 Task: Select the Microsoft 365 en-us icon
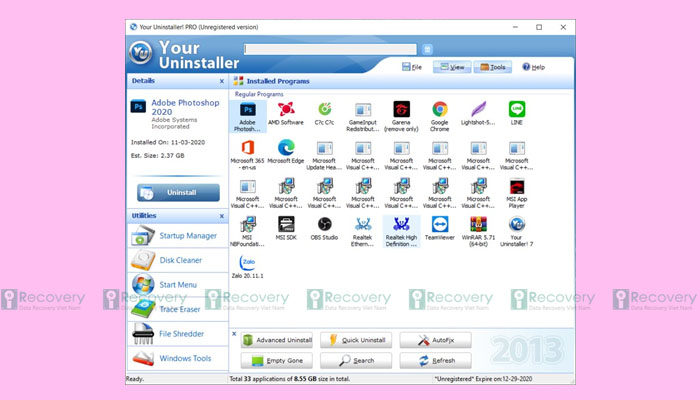(248, 155)
